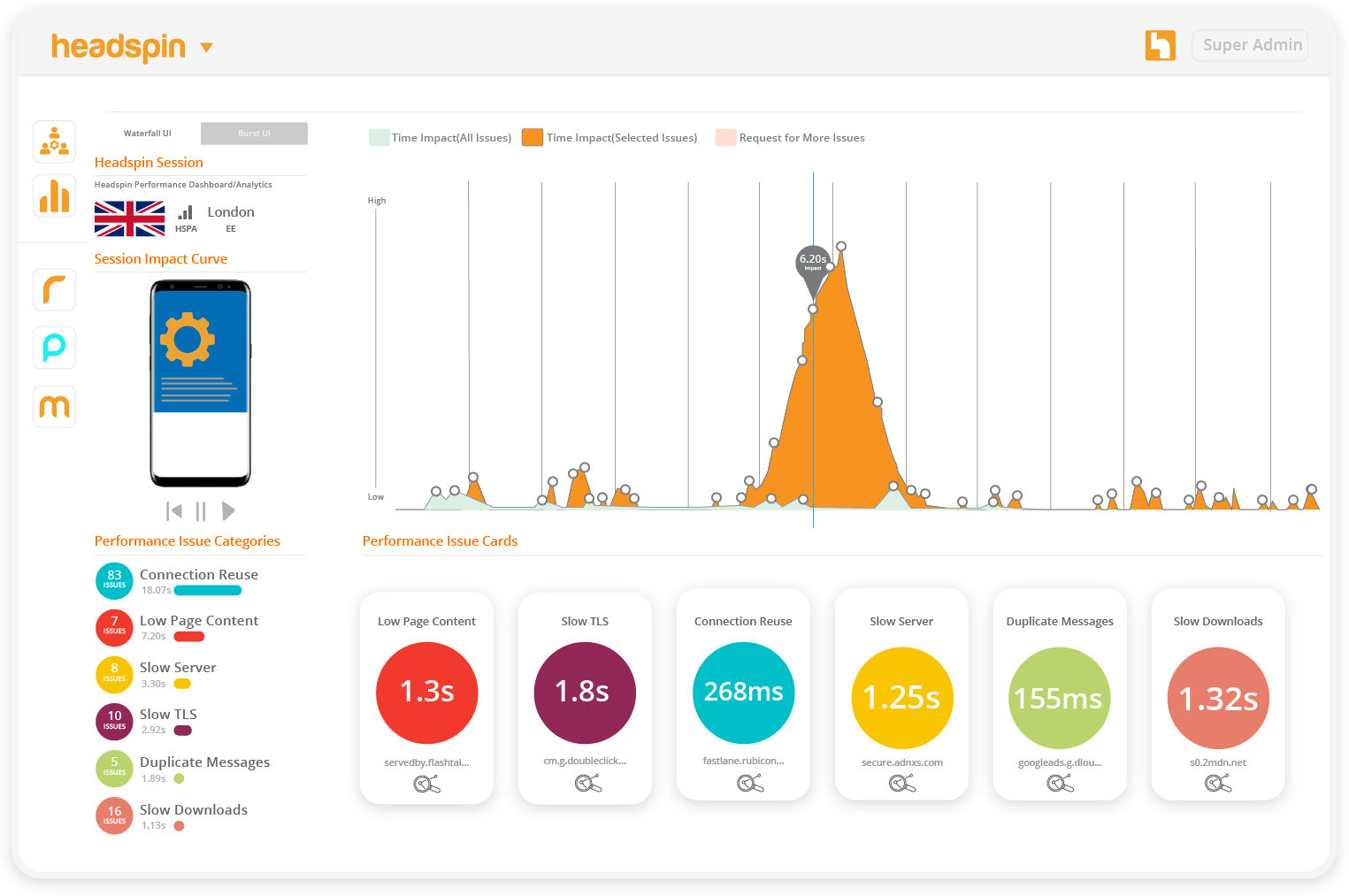This screenshot has width=1349, height=896.
Task: Switch to the Waterfall UI tab
Action: coord(148,134)
